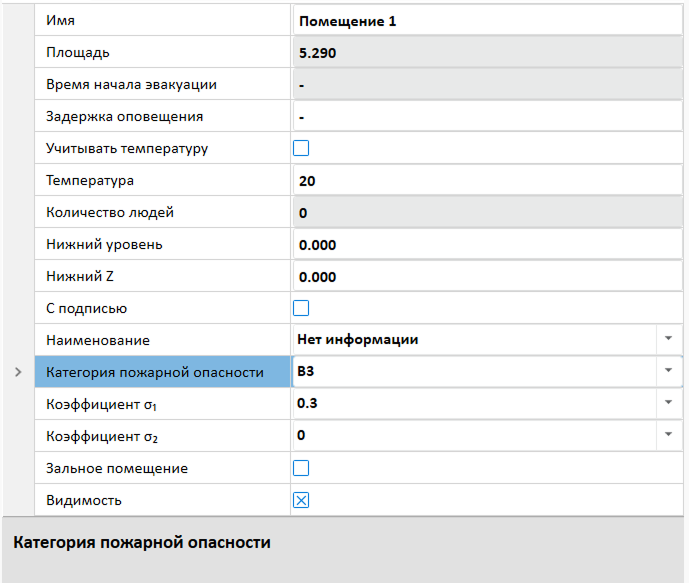This screenshot has height=583, width=689.
Task: Select the С подписью label
Action: pyautogui.click(x=87, y=308)
